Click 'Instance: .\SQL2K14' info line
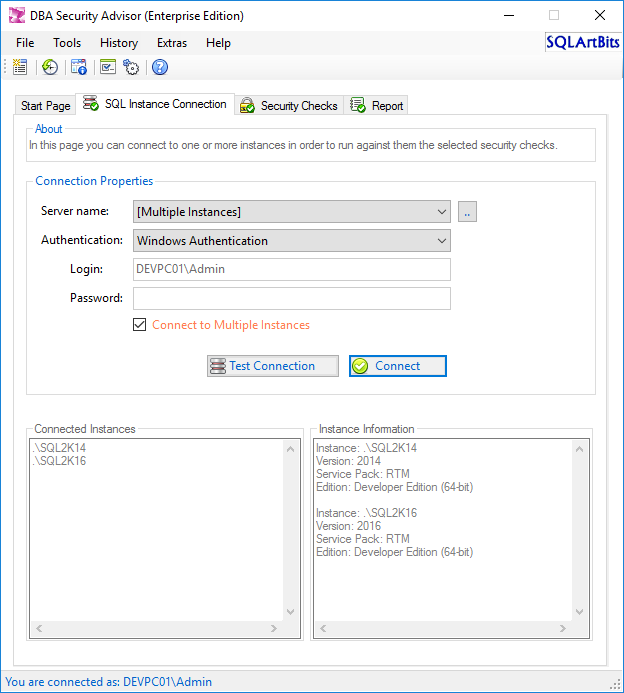This screenshot has height=693, width=624. 366,448
